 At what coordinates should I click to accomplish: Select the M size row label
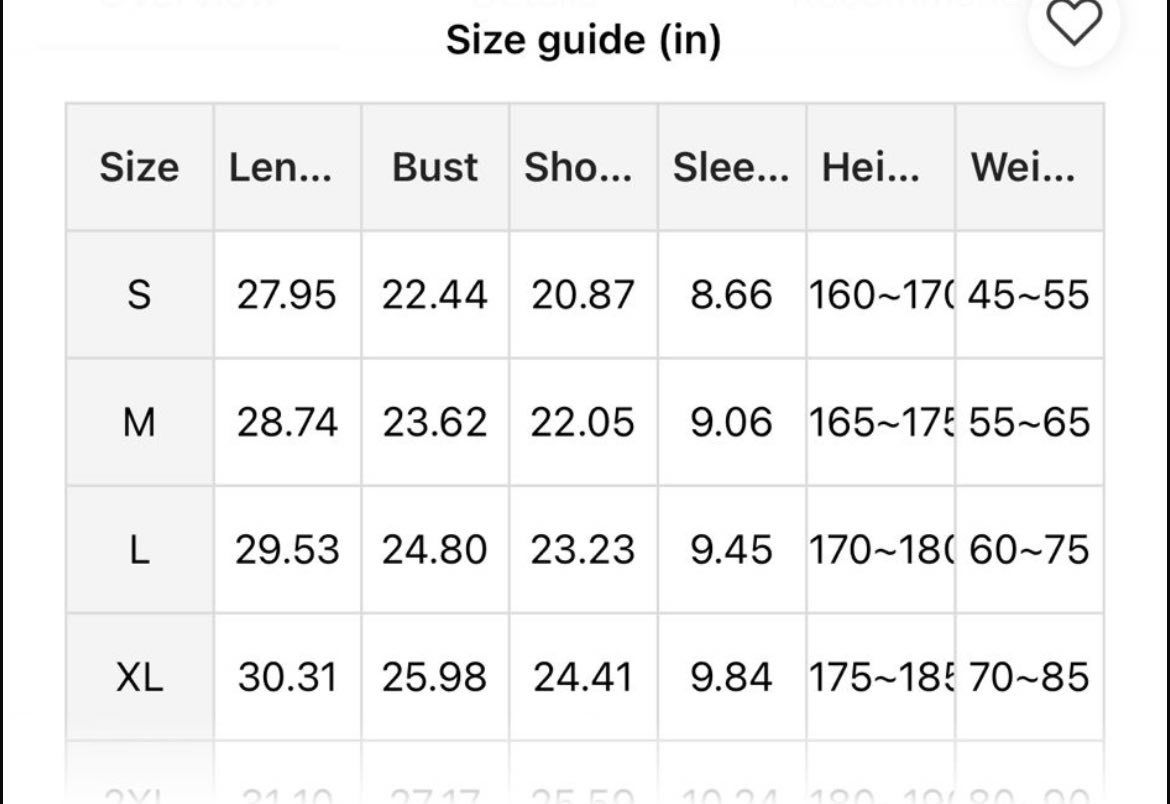point(139,422)
